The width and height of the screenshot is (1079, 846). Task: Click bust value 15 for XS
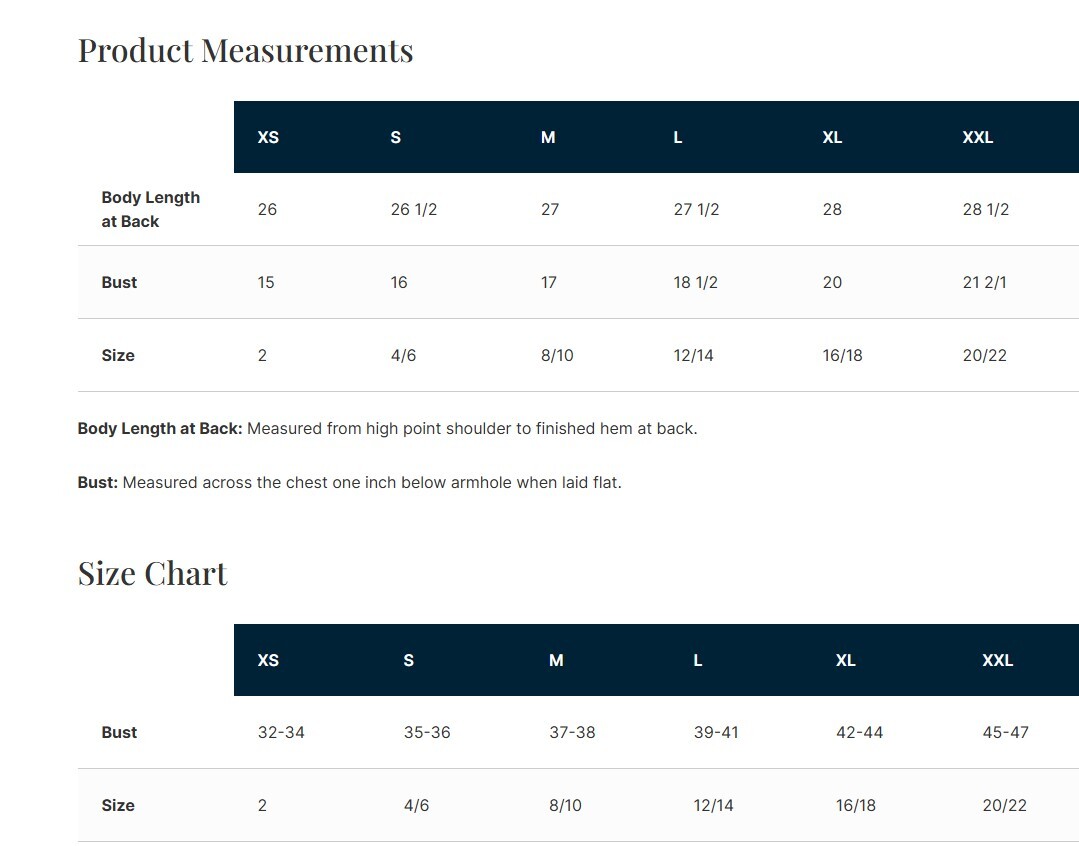[266, 283]
